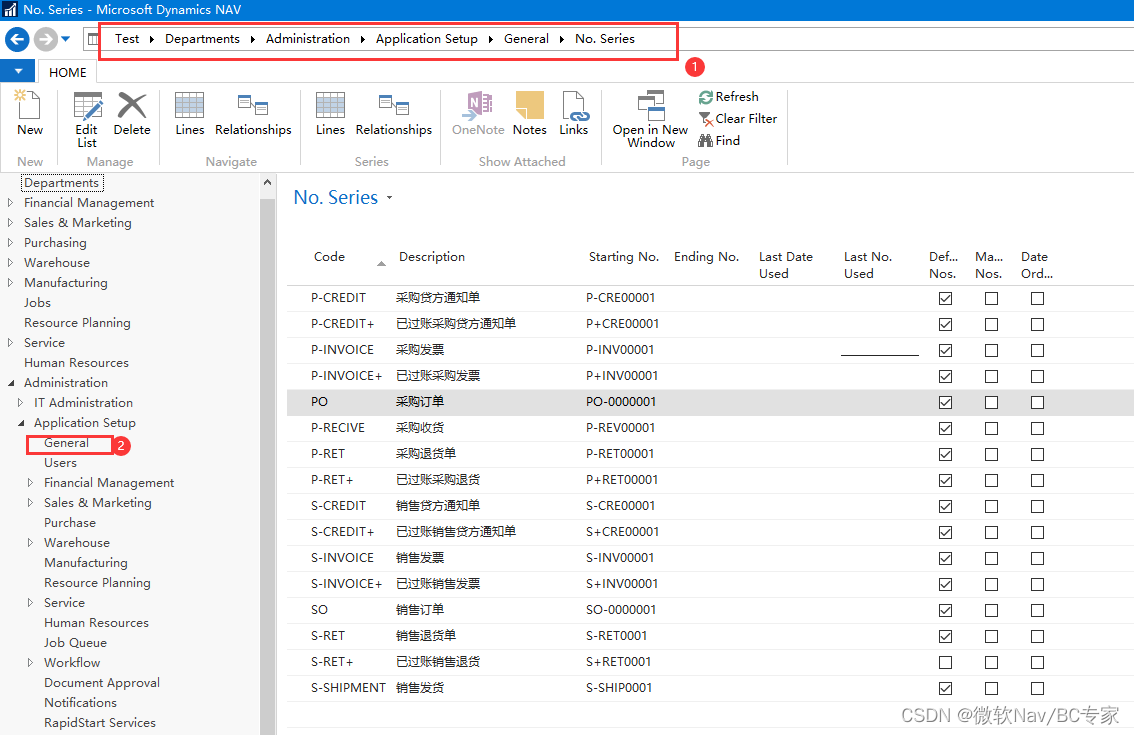1134x735 pixels.
Task: Click the New ribbon icon
Action: (x=30, y=114)
